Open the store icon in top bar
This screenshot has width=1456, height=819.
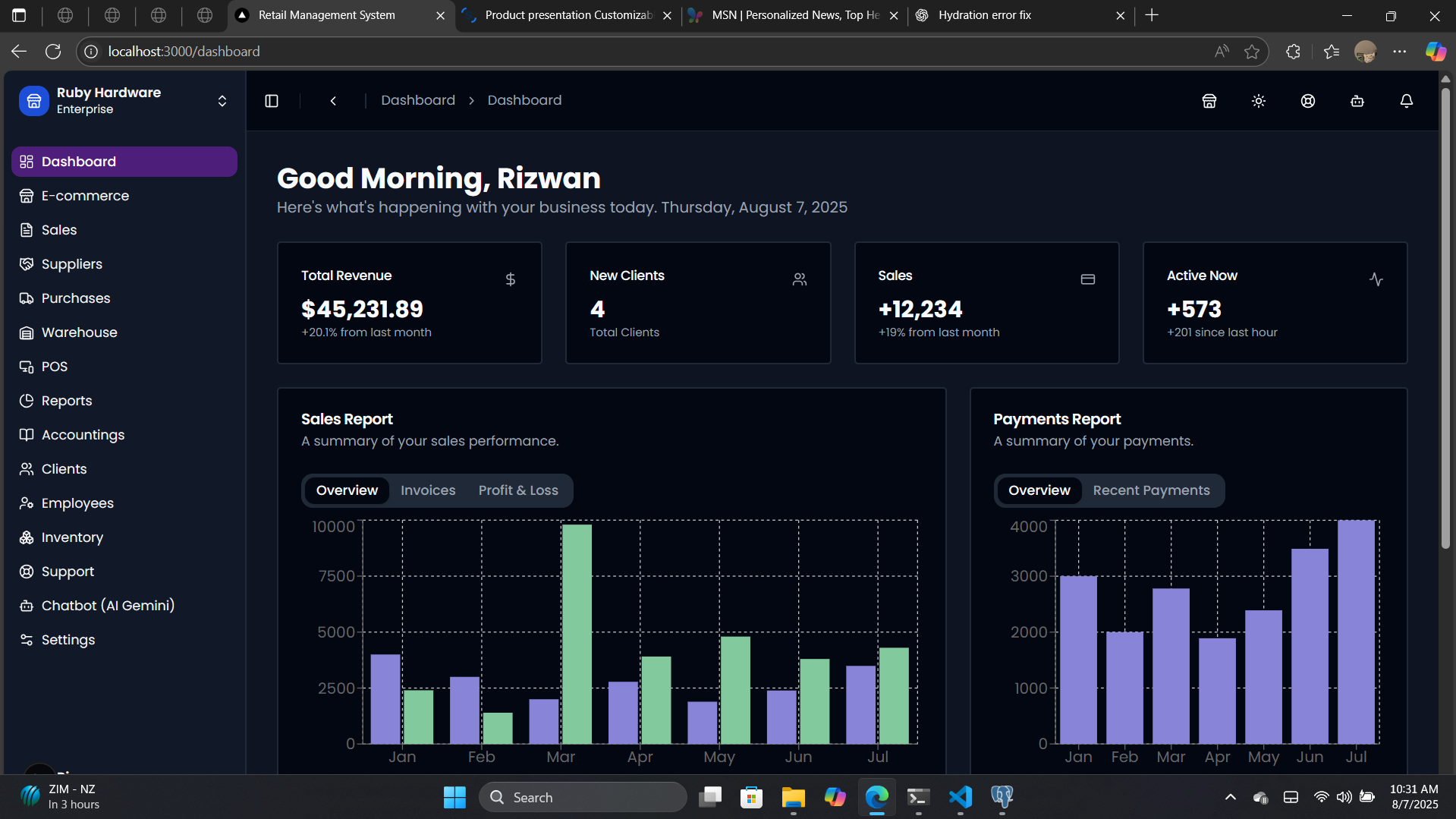pyautogui.click(x=1209, y=101)
